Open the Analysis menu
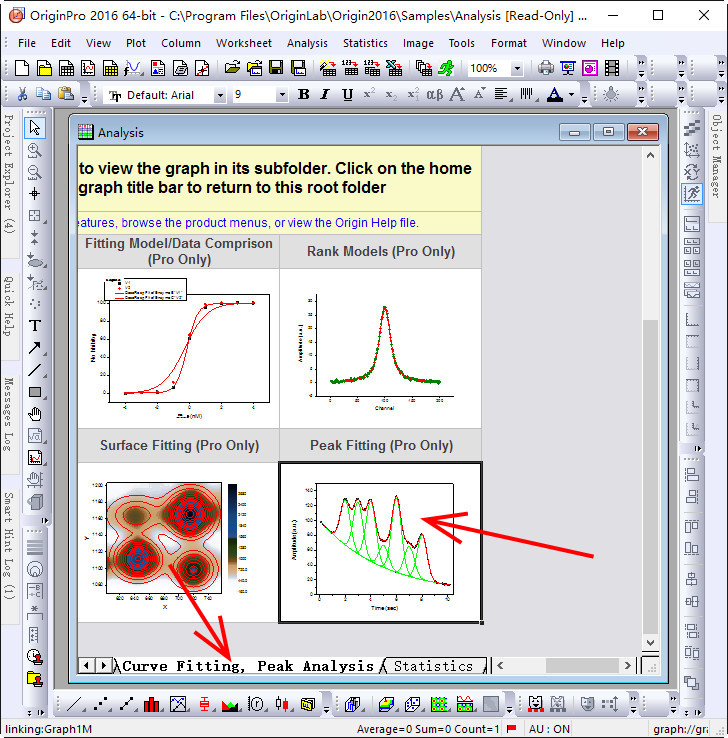 [x=307, y=43]
